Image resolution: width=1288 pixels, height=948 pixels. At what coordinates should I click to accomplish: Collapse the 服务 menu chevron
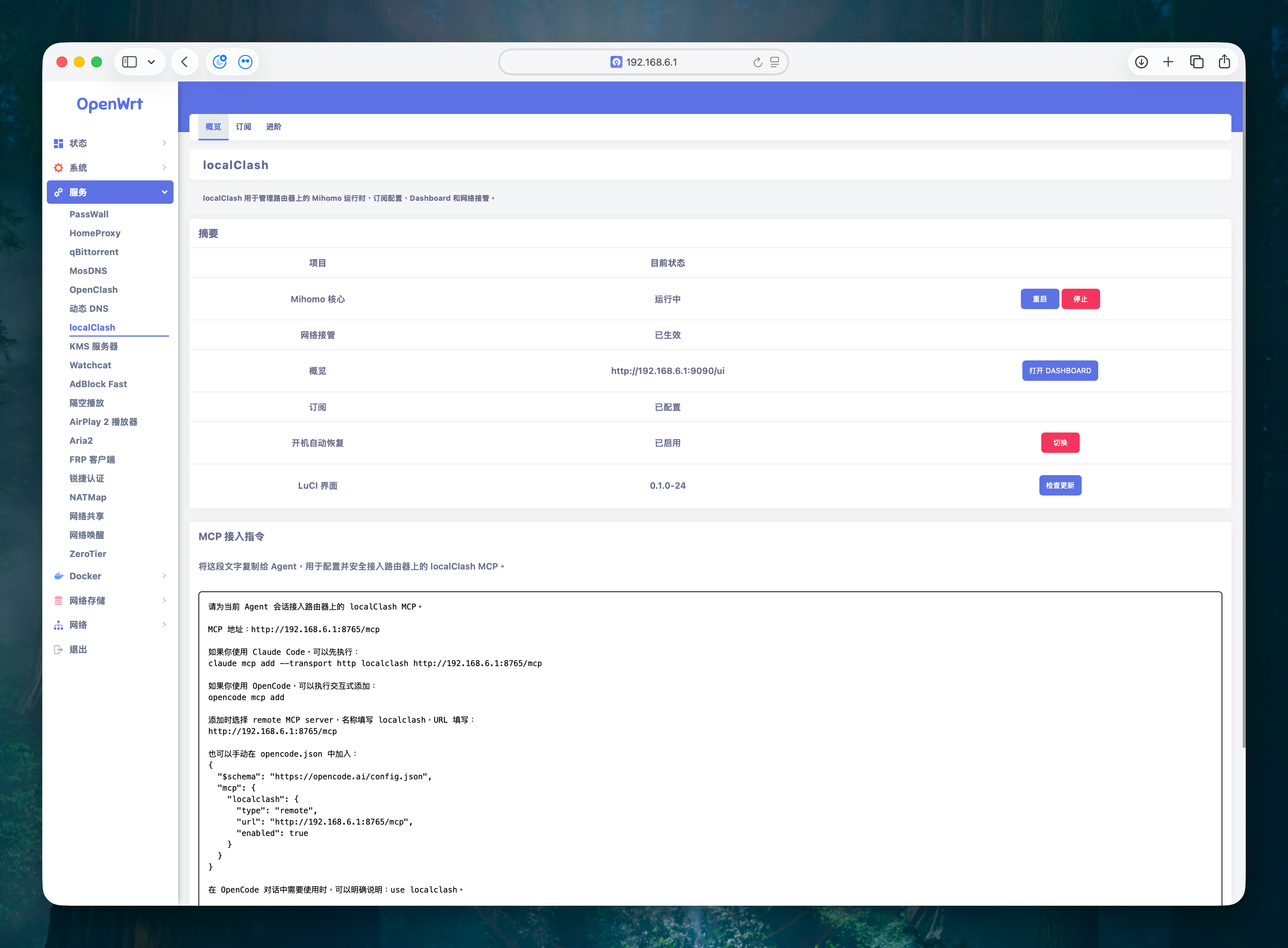pos(164,192)
